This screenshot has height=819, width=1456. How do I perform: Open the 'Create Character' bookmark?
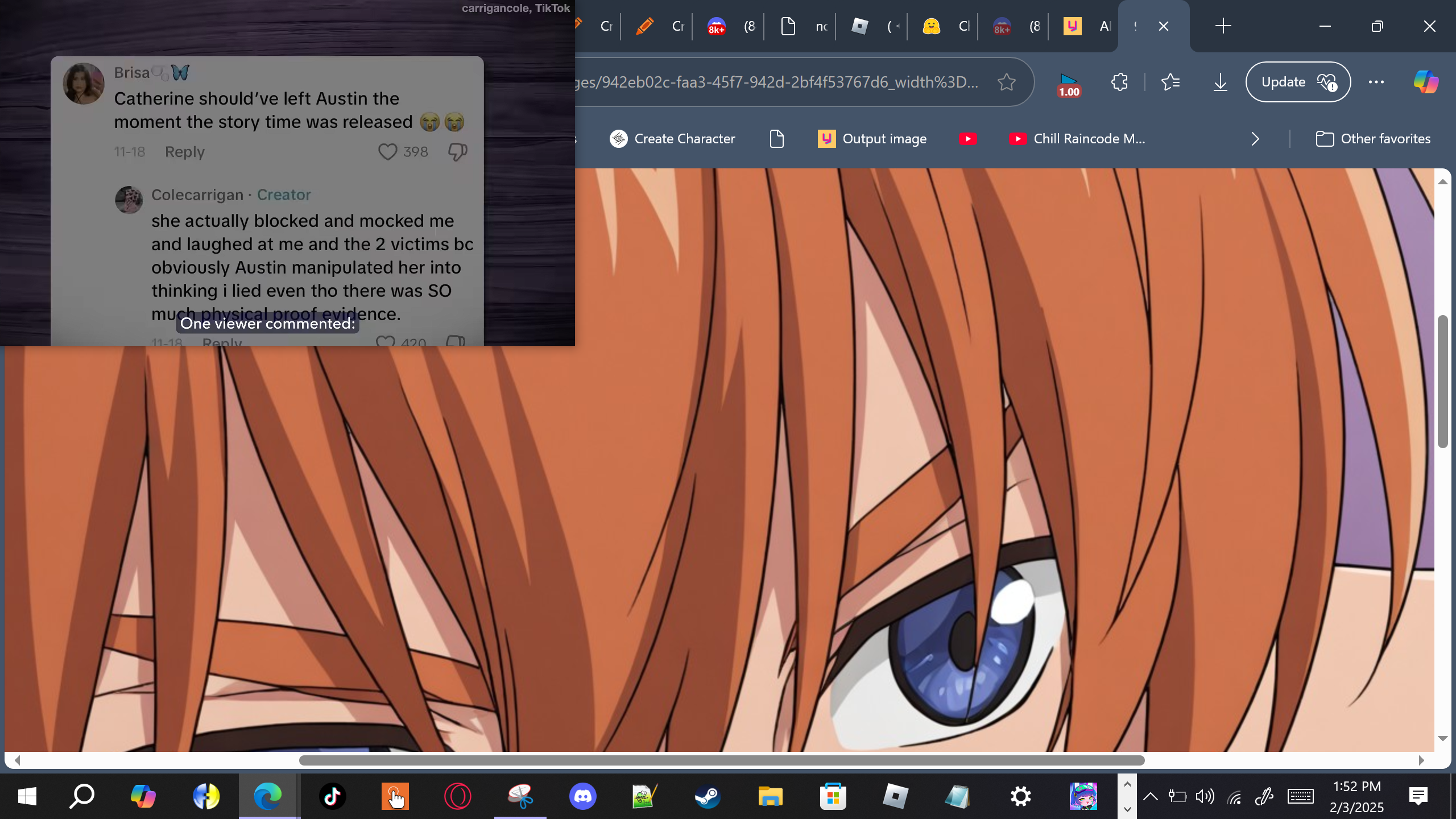point(672,139)
